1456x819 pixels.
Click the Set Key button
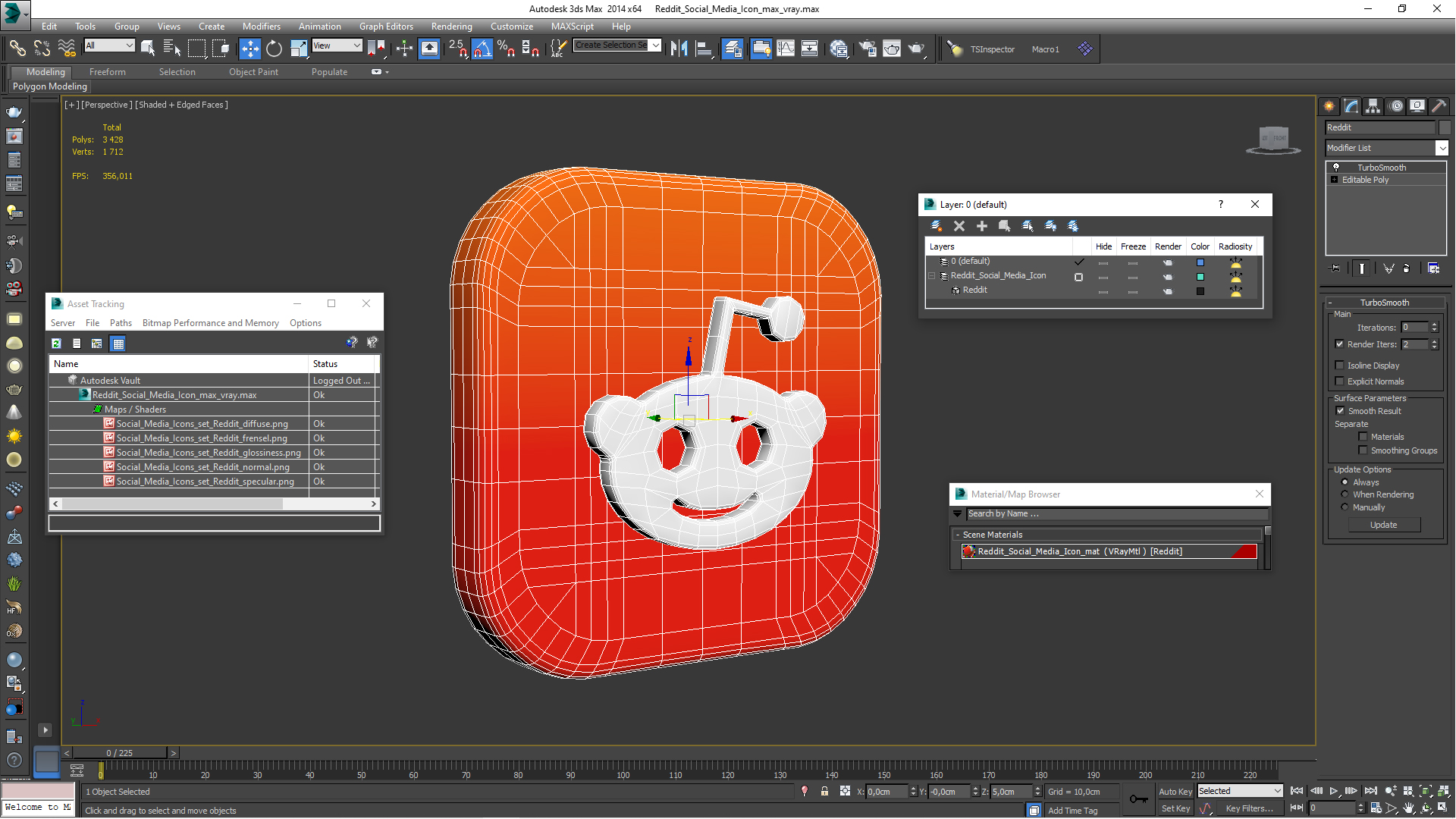click(x=1175, y=808)
